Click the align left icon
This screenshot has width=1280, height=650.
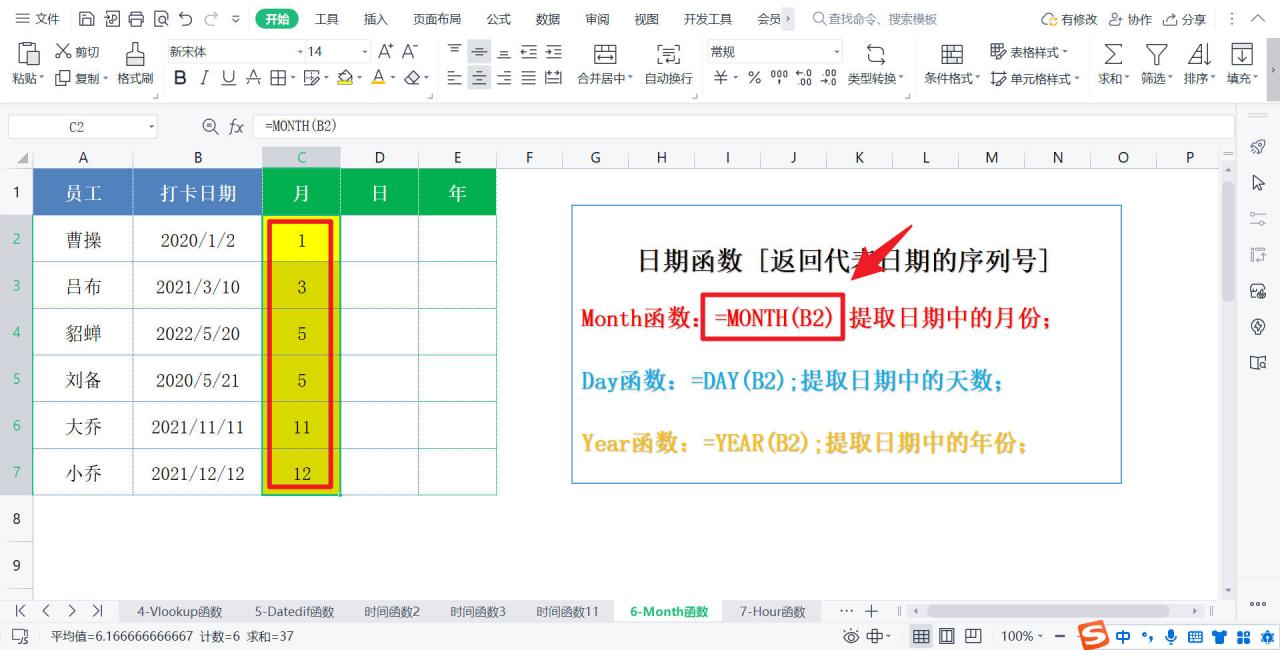point(455,78)
